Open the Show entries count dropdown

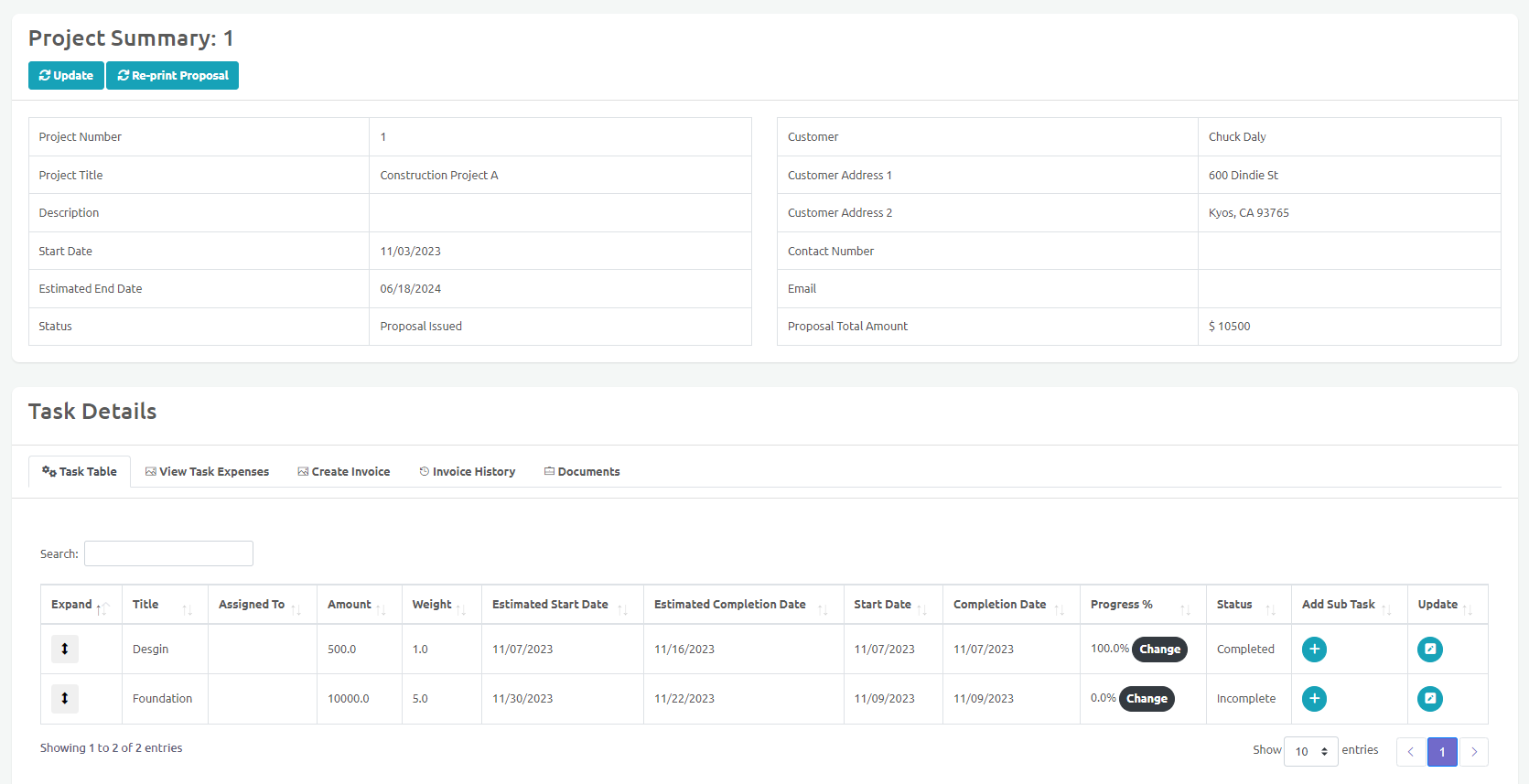[1310, 751]
